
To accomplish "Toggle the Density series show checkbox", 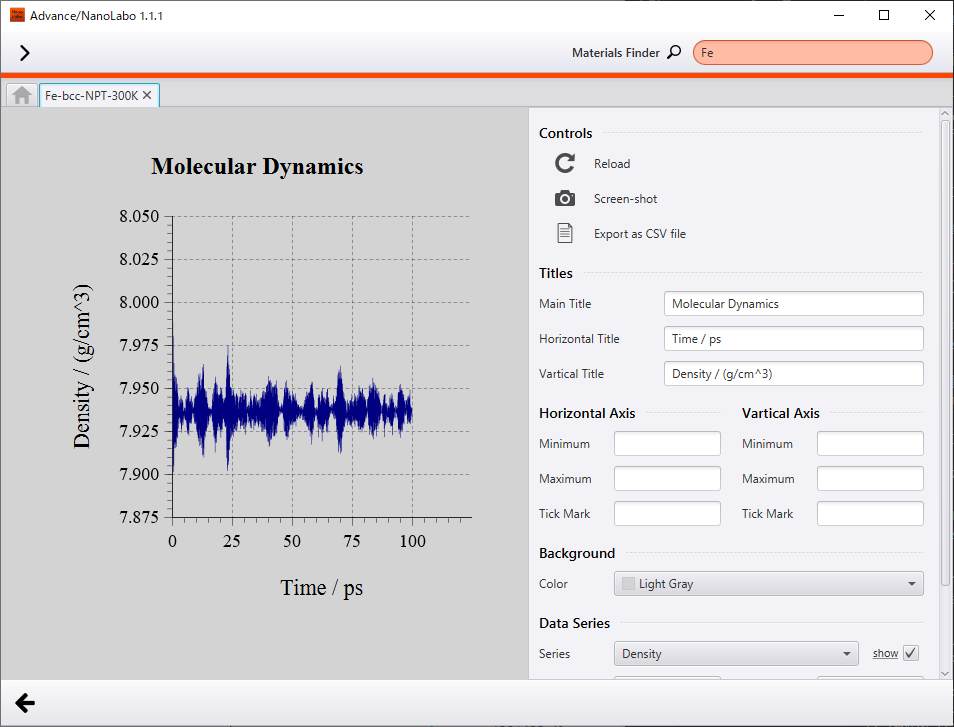I will (x=911, y=653).
